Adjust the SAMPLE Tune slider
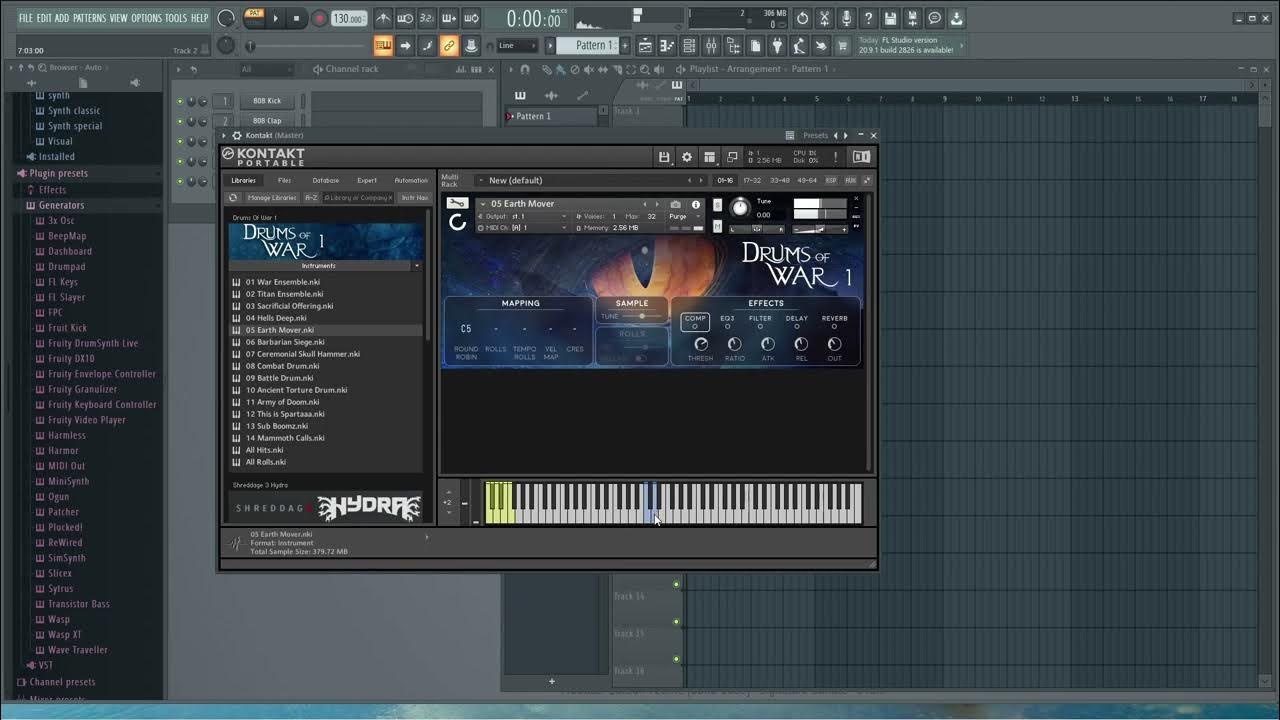The height and width of the screenshot is (720, 1280). click(x=641, y=317)
